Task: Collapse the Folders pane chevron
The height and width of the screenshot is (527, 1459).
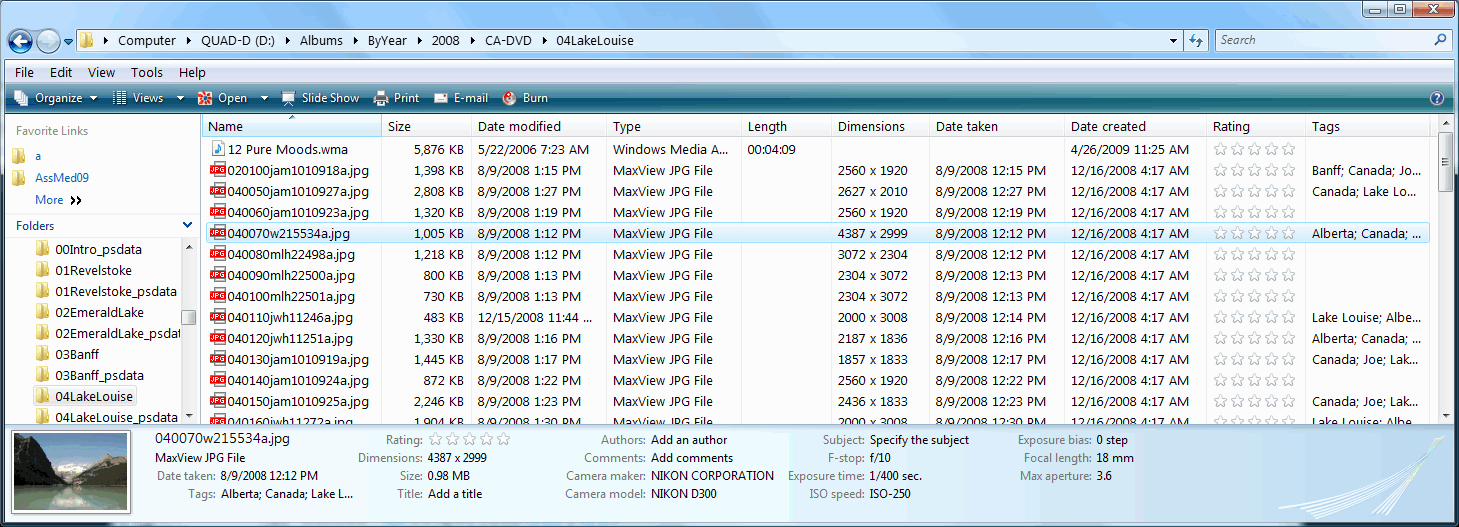Action: [x=187, y=226]
